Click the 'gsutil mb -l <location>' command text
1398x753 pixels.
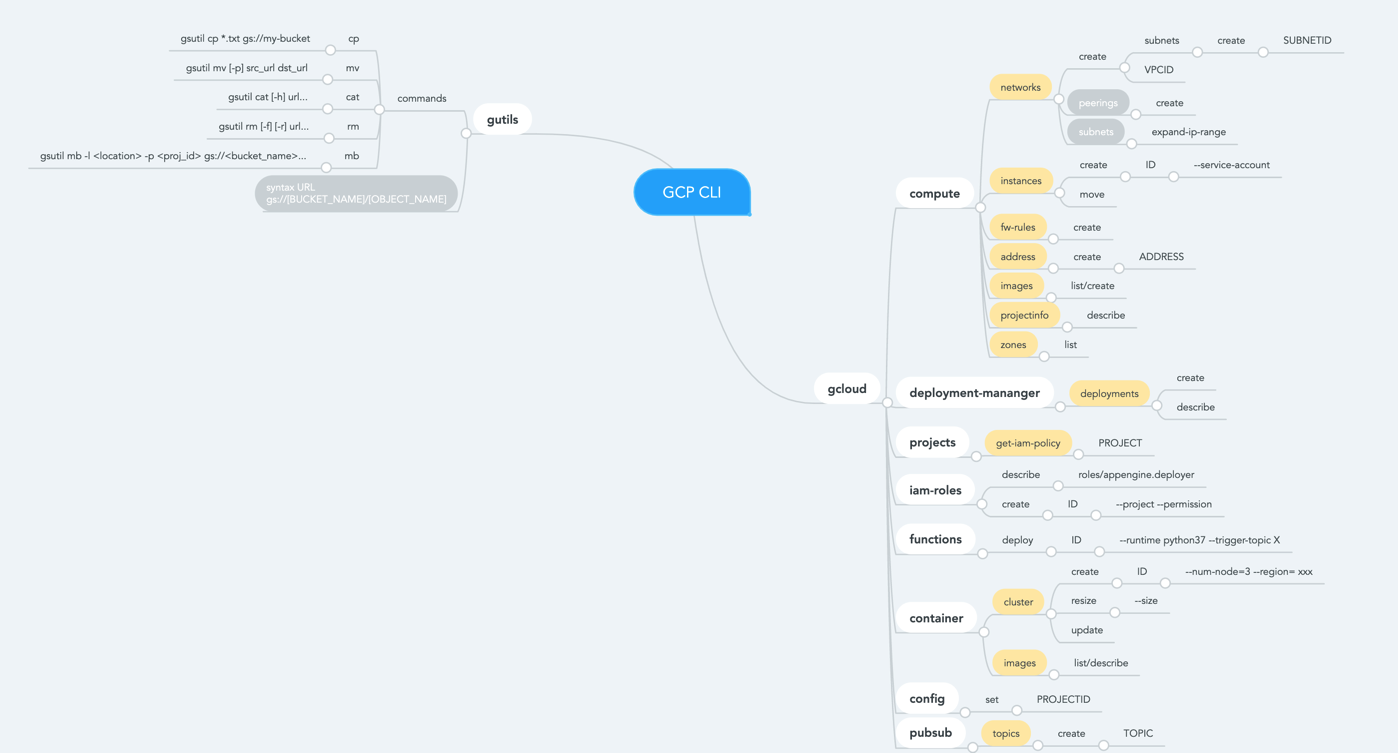(173, 156)
